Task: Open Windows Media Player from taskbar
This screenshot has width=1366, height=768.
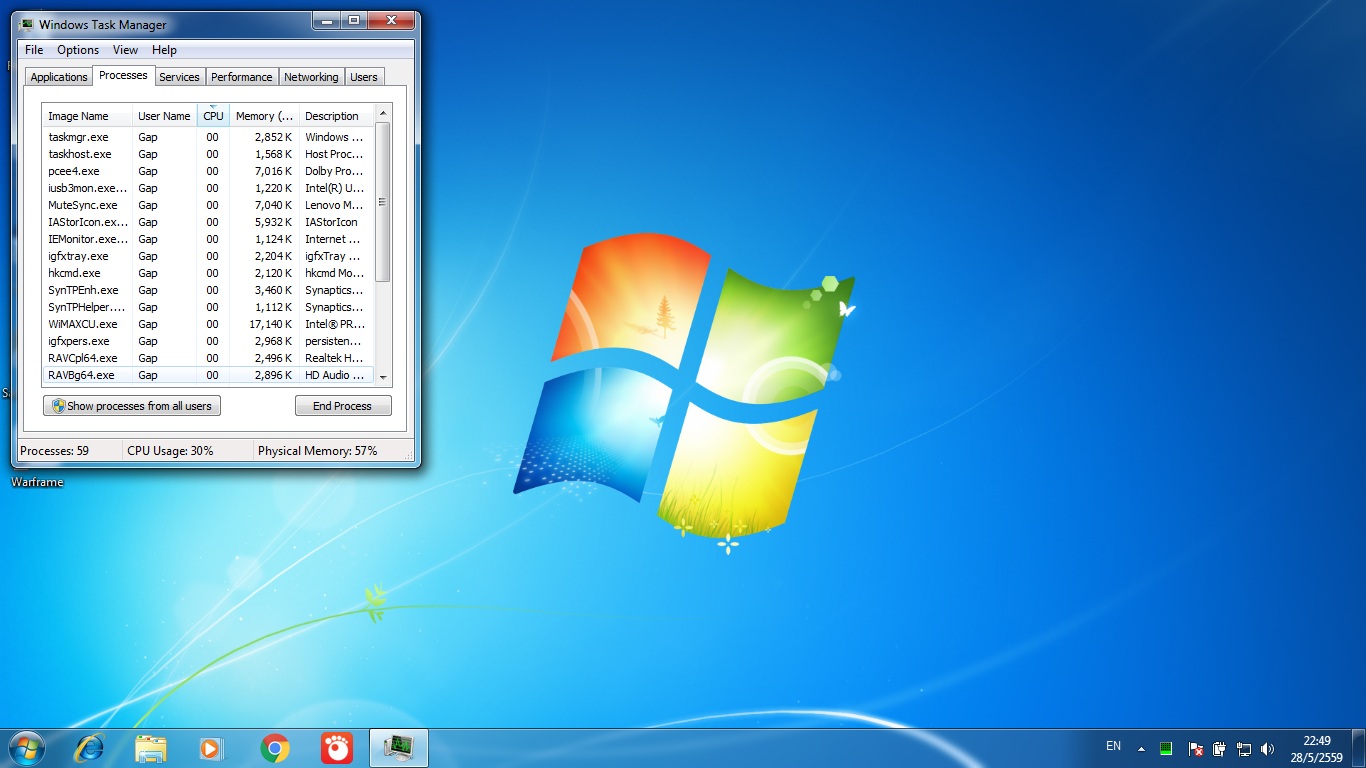Action: click(x=212, y=748)
